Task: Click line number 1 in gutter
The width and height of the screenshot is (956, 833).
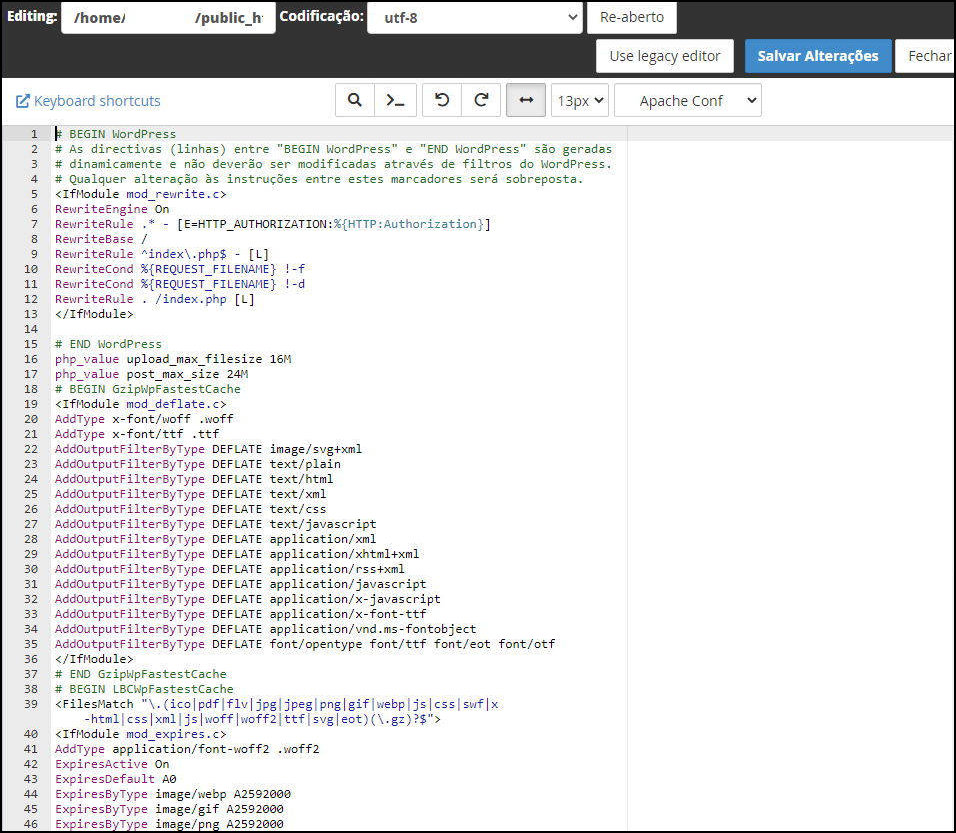Action: point(35,134)
